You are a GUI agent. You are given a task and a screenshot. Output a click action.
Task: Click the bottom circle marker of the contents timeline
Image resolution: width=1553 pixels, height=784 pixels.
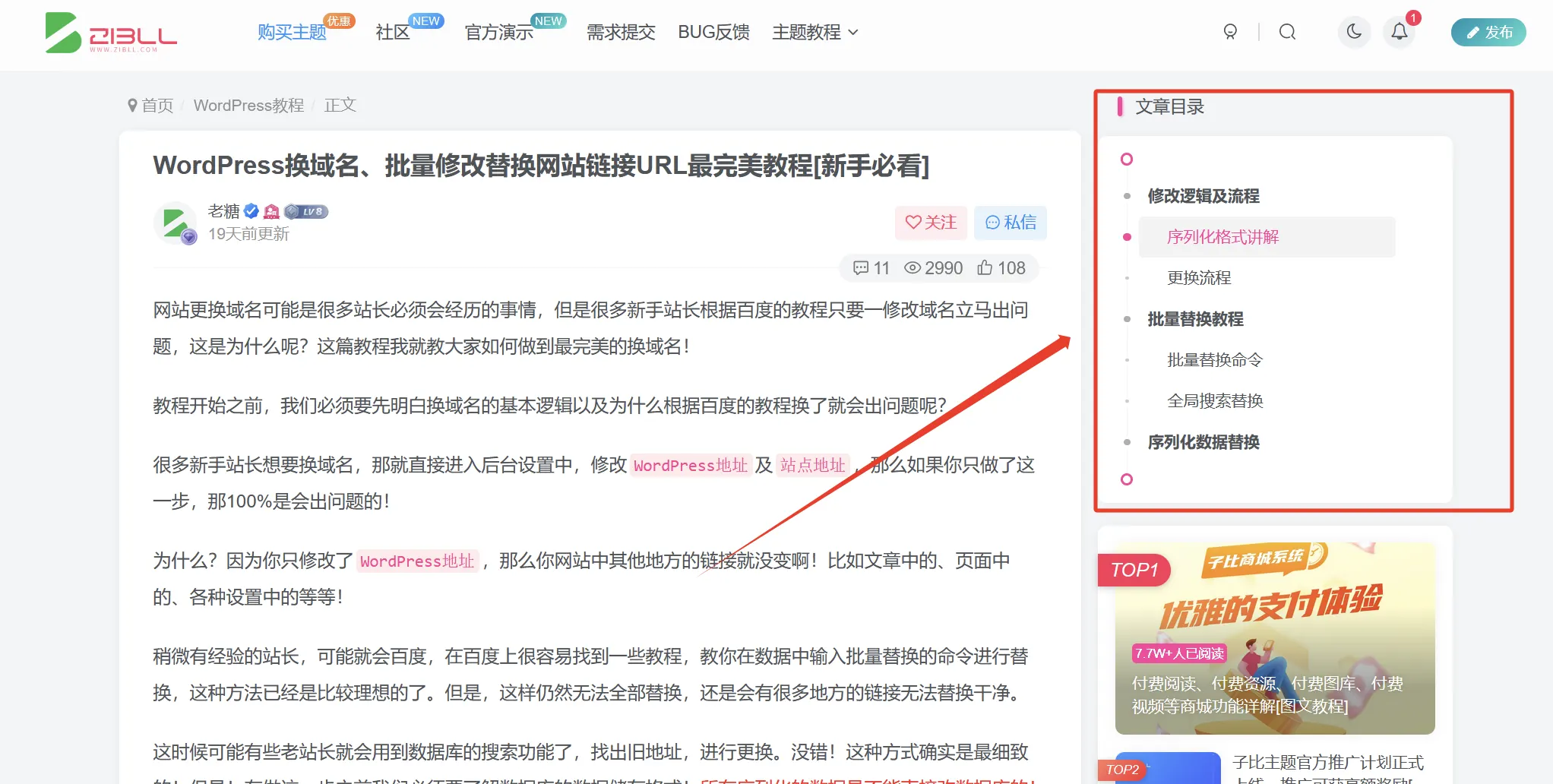pos(1127,479)
